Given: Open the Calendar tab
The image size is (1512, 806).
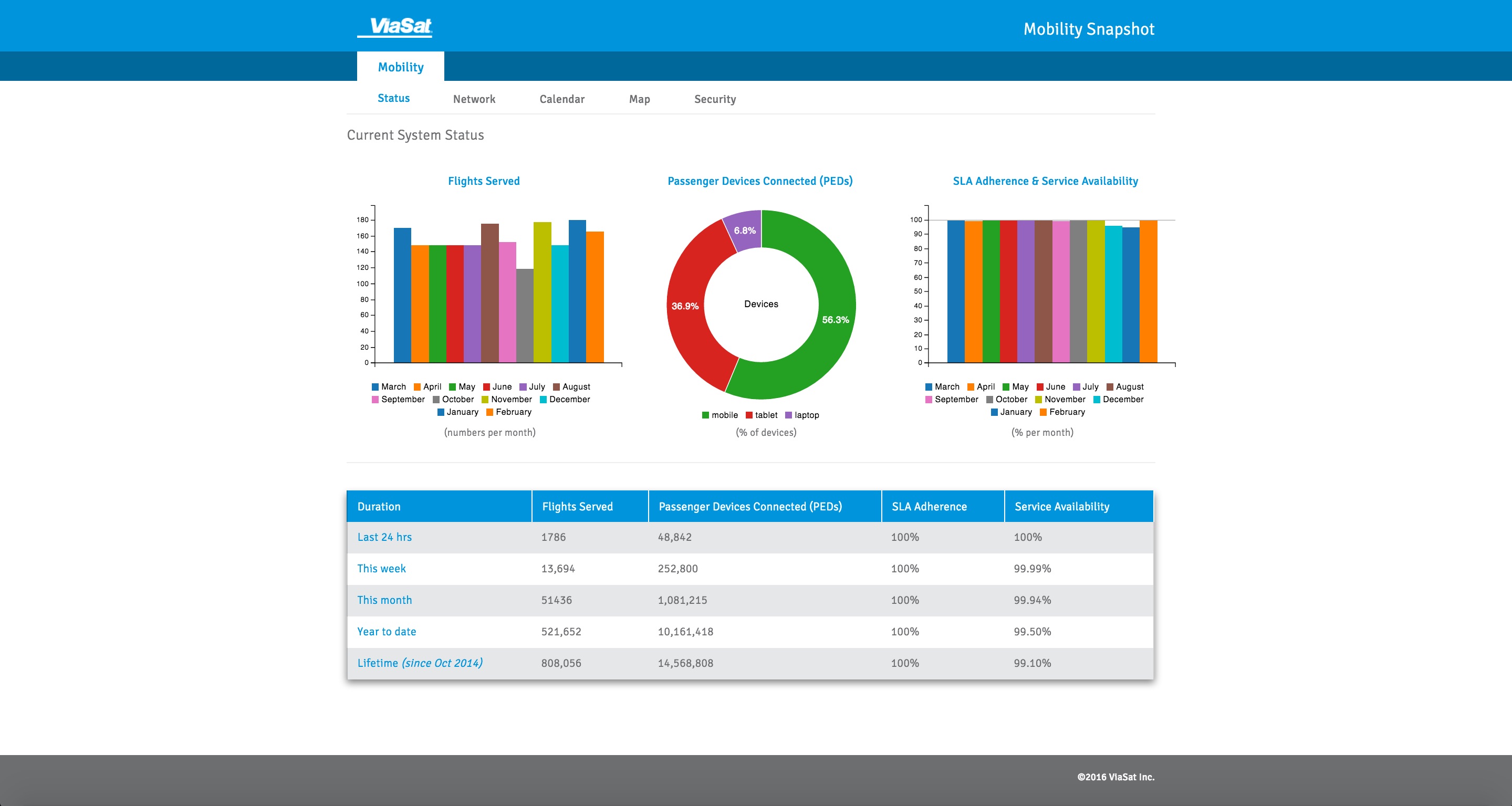Looking at the screenshot, I should (x=562, y=99).
